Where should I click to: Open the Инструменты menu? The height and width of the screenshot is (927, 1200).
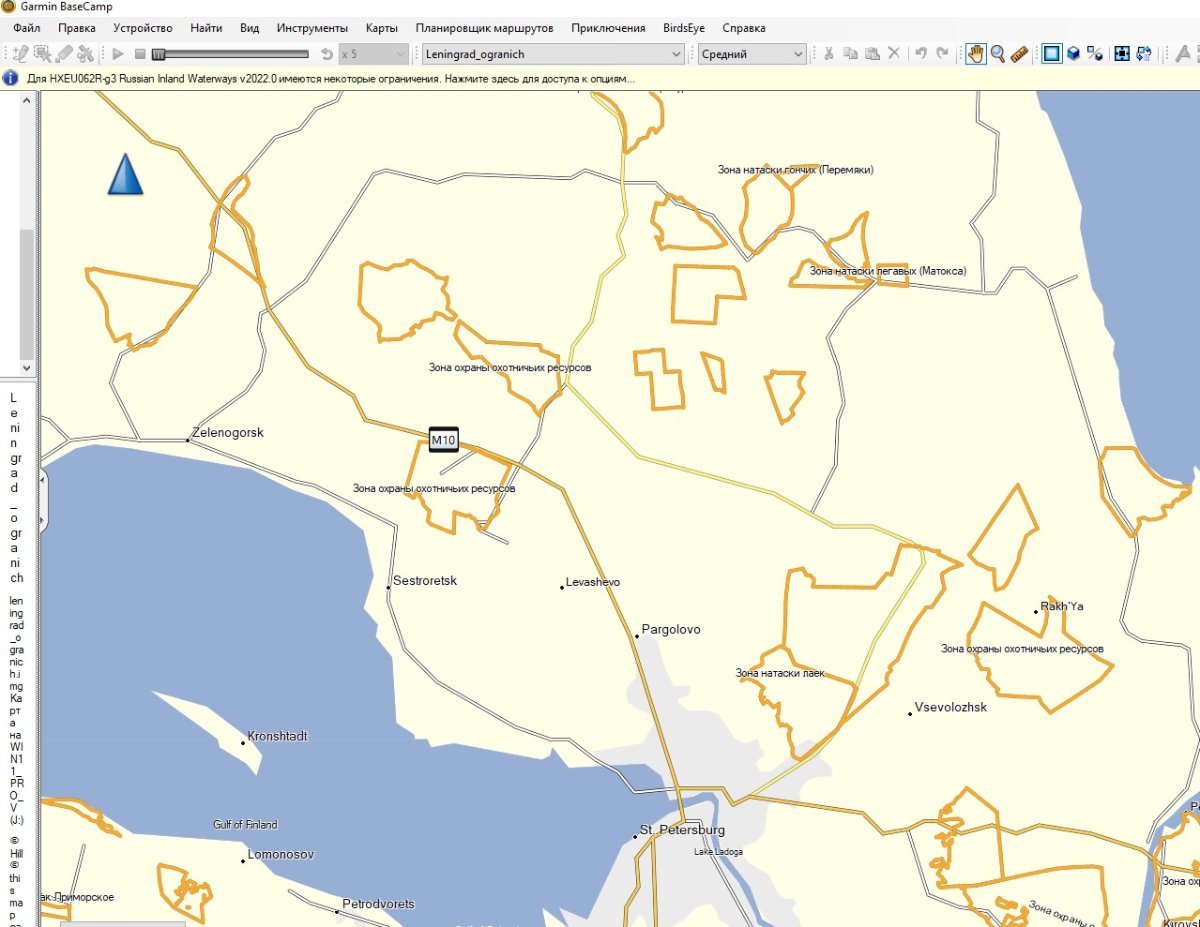tap(312, 28)
